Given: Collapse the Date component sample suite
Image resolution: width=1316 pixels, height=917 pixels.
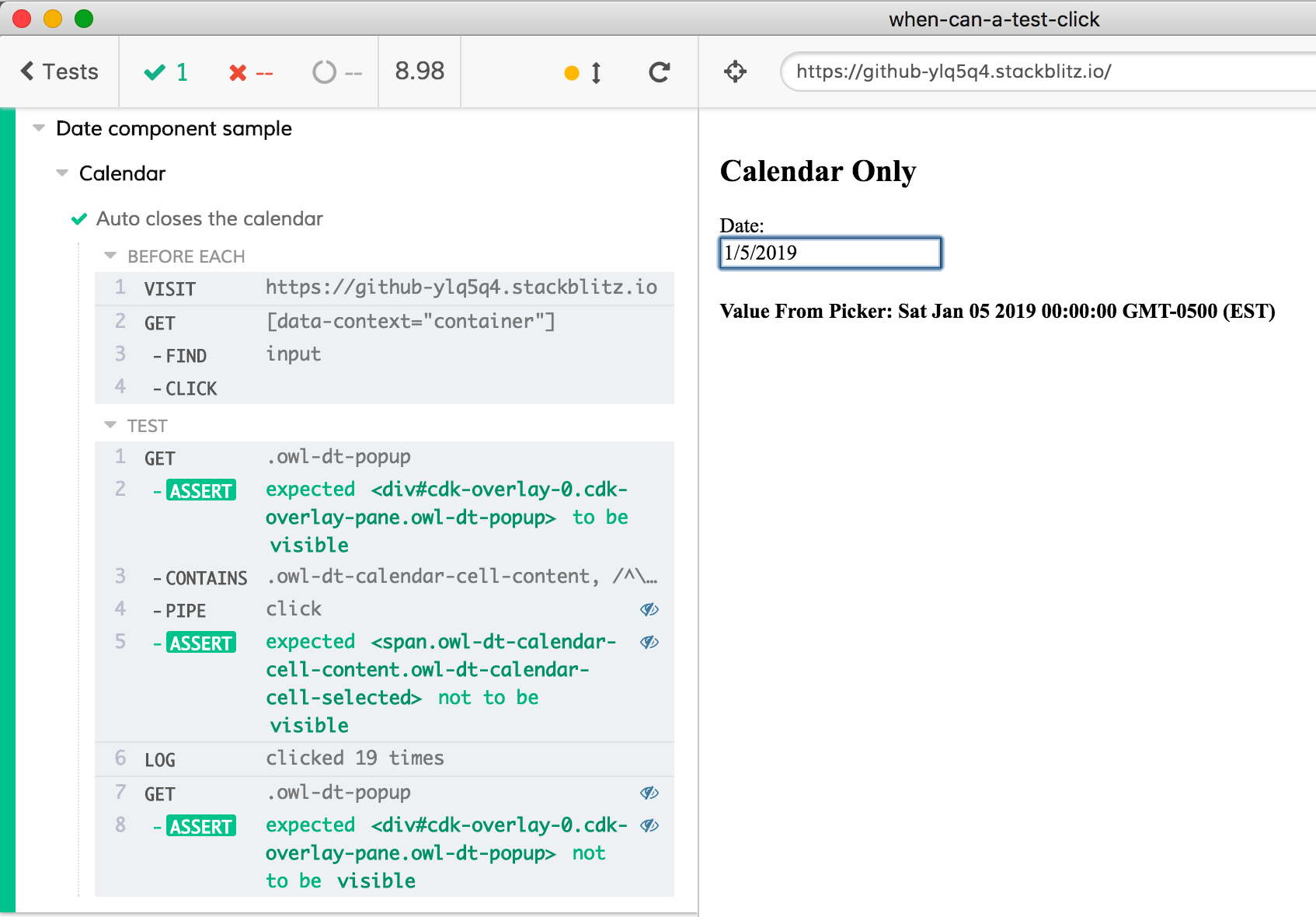Looking at the screenshot, I should coord(39,128).
